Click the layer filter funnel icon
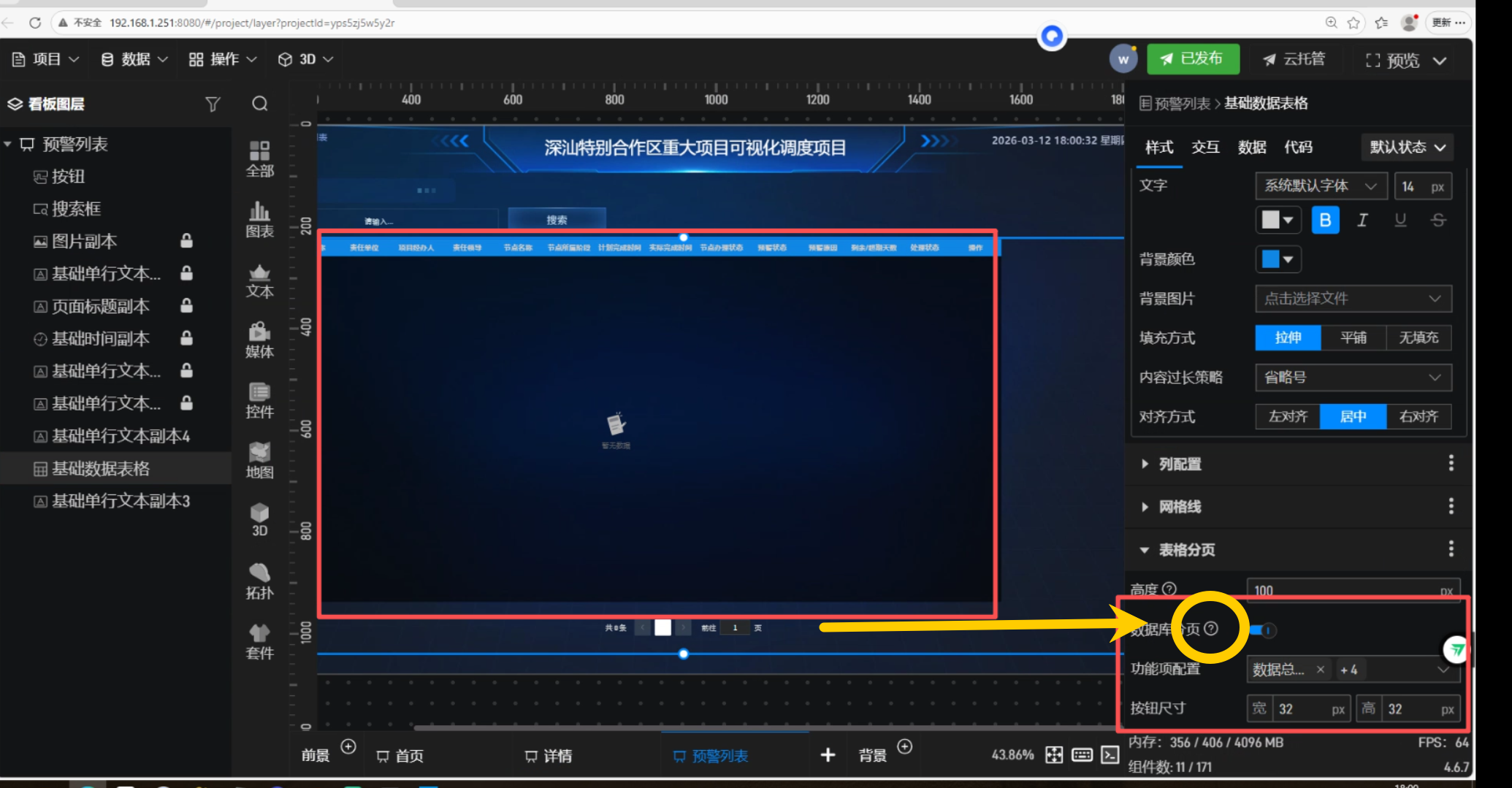This screenshot has height=788, width=1512. tap(213, 104)
